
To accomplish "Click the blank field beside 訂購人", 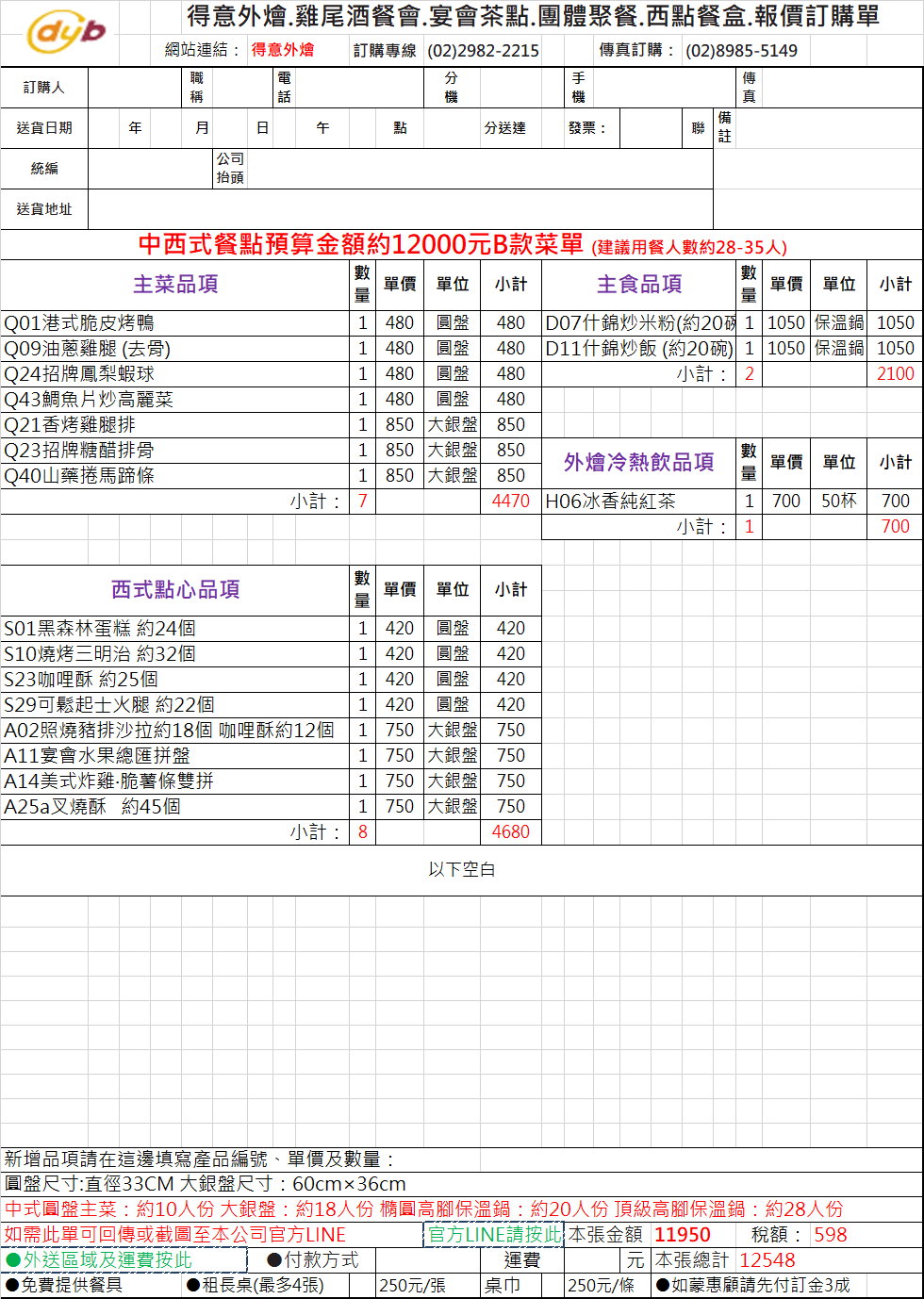I will [137, 88].
